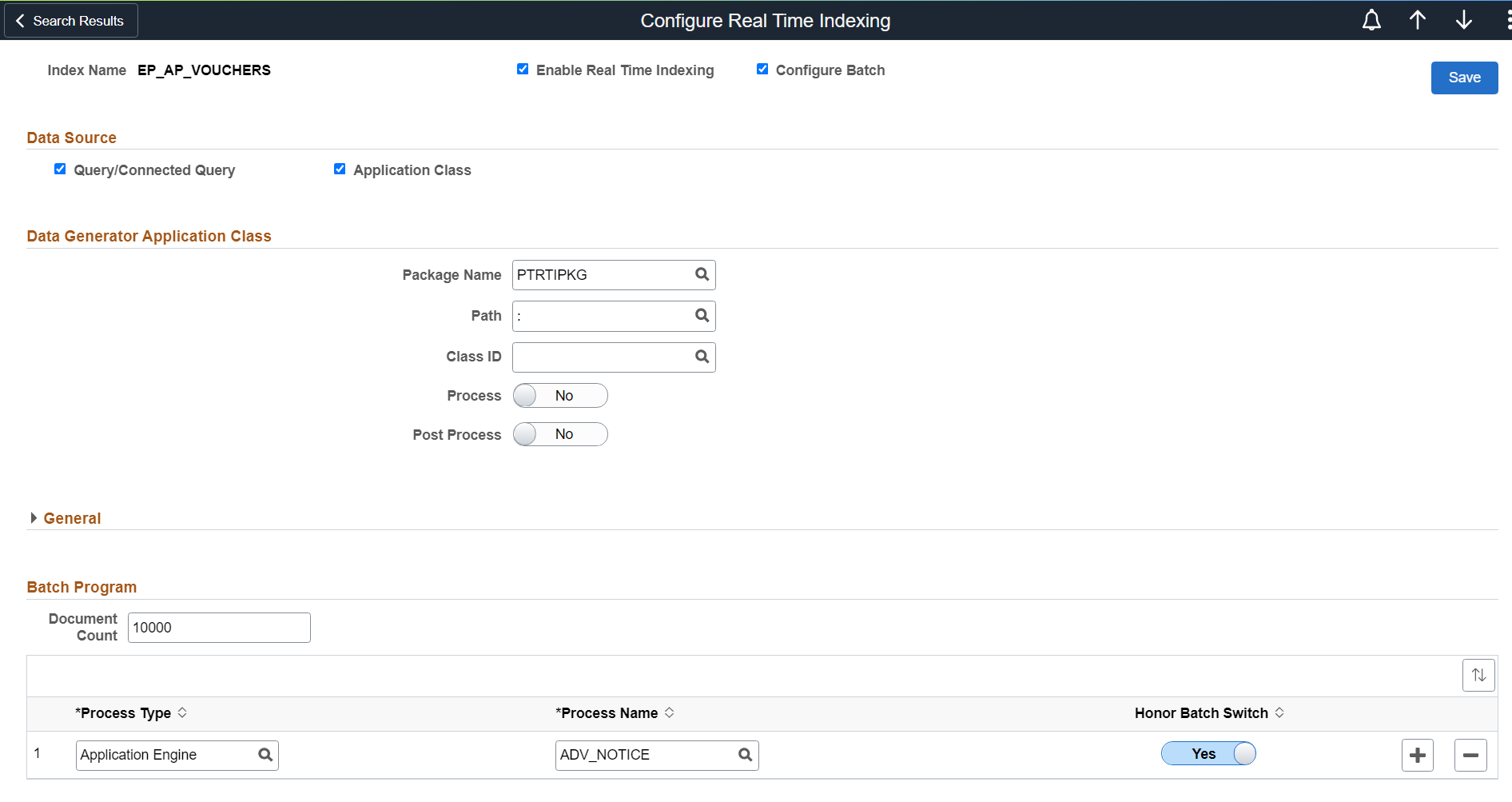1512x802 pixels.
Task: Open the Process Type lookup for Application Engine
Action: tap(265, 755)
